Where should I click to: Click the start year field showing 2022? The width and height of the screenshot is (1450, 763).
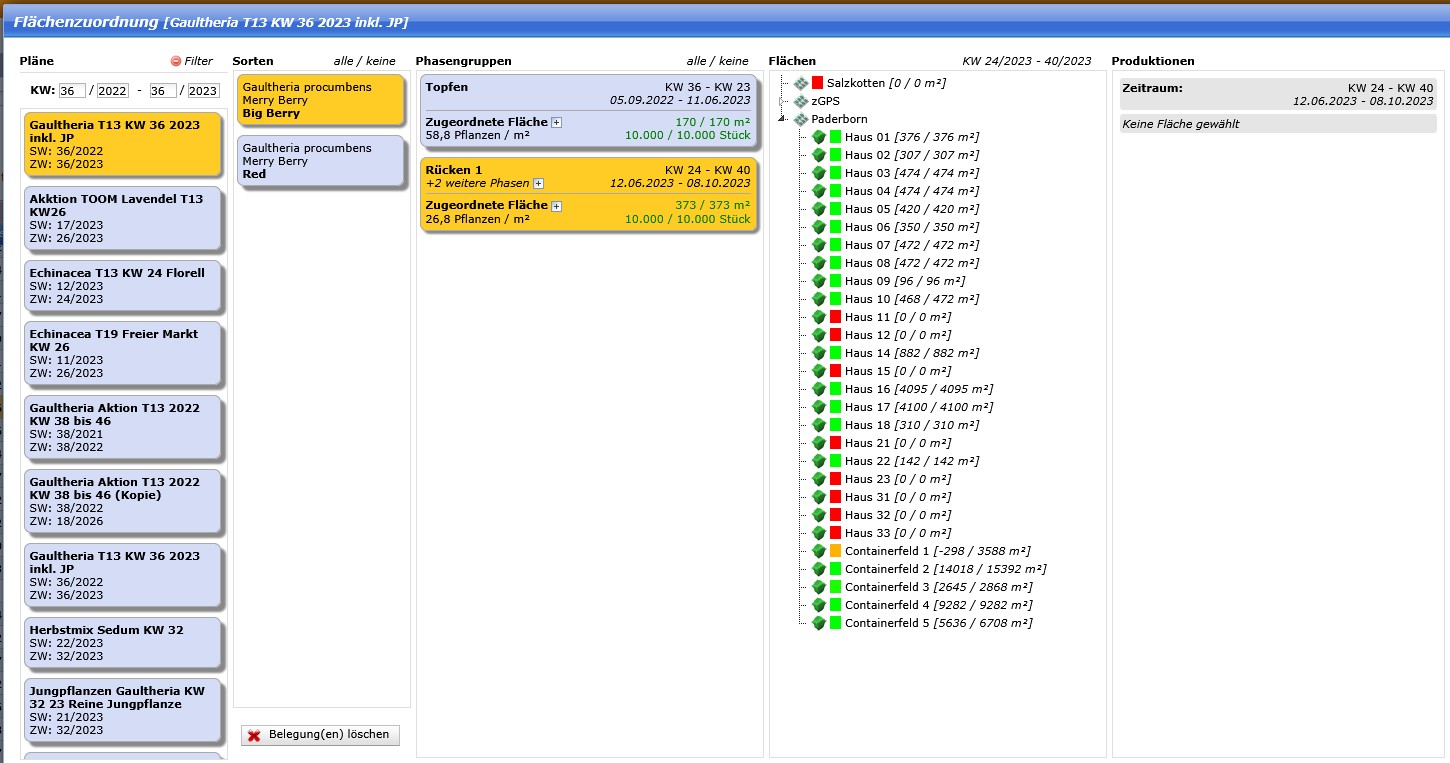pyautogui.click(x=112, y=91)
